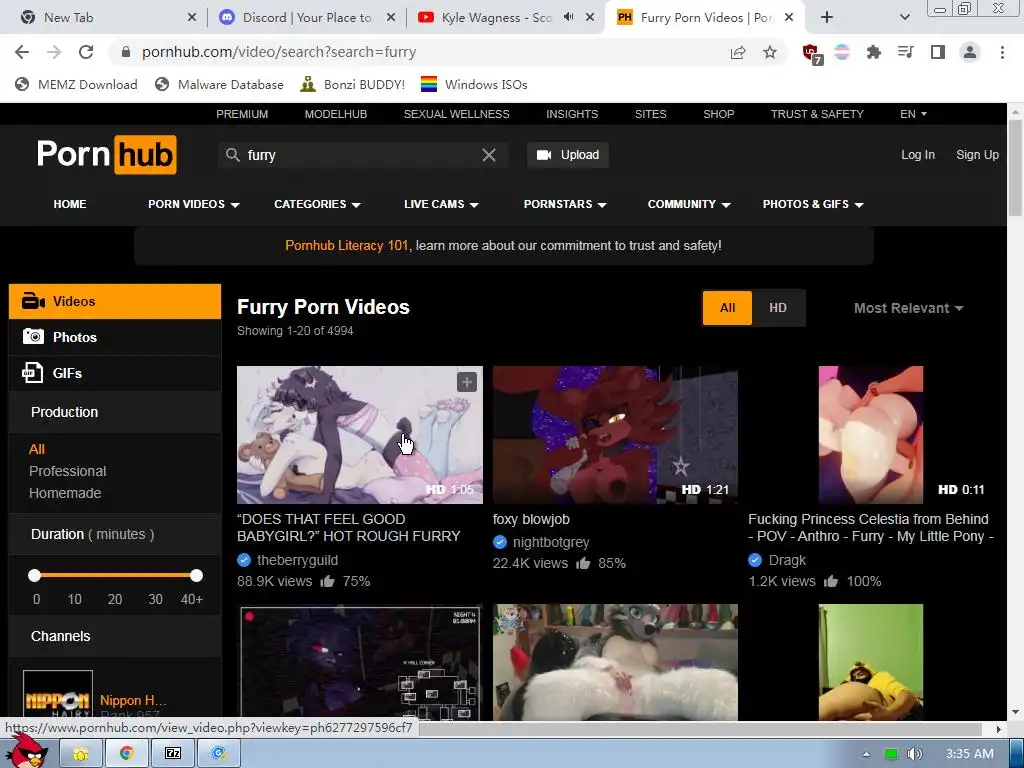Select the Videos sidebar tab
1024x768 pixels.
(x=115, y=301)
